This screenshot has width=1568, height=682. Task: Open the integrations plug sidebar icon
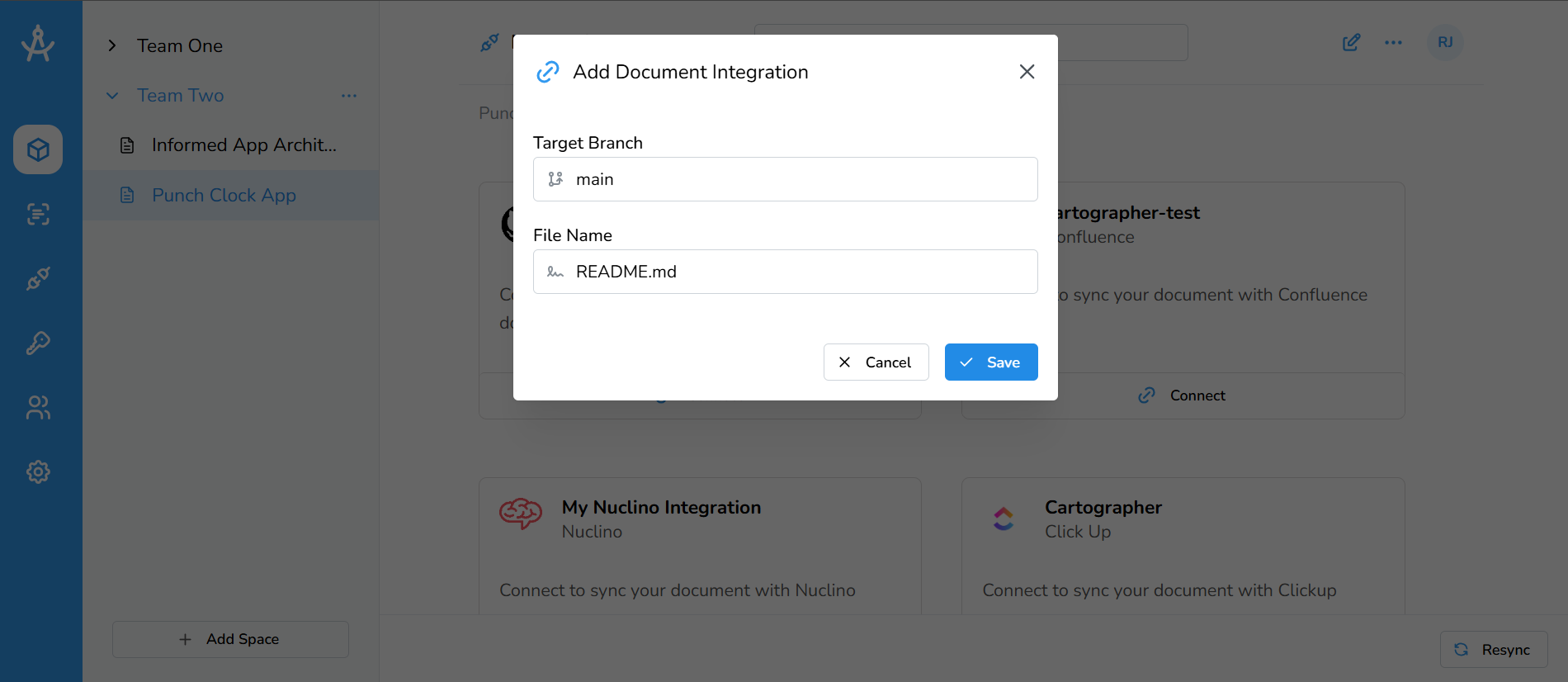38,278
